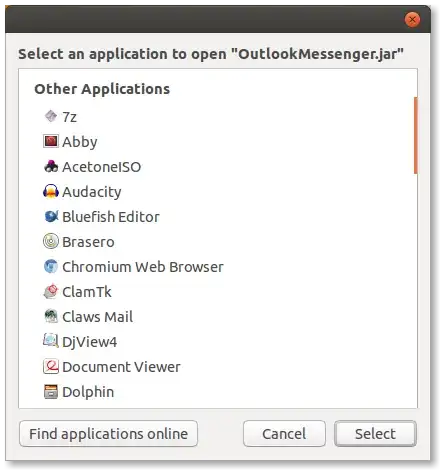Screen dimensions: 440x470
Task: Cancel the application selection dialog
Action: pos(284,434)
